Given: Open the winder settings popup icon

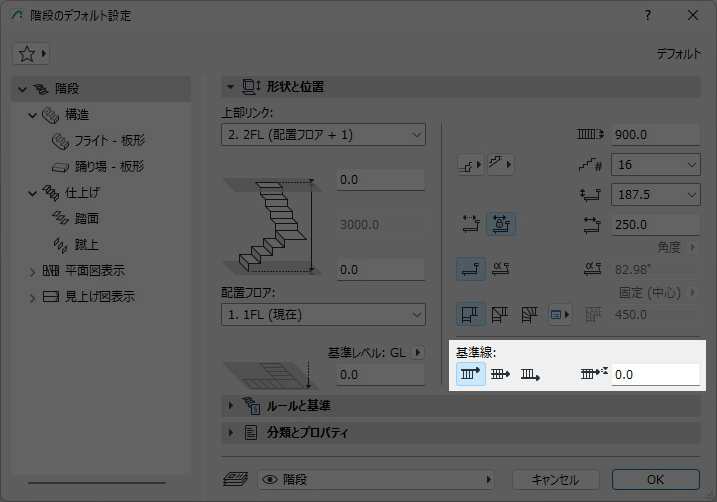Looking at the screenshot, I should [x=560, y=316].
